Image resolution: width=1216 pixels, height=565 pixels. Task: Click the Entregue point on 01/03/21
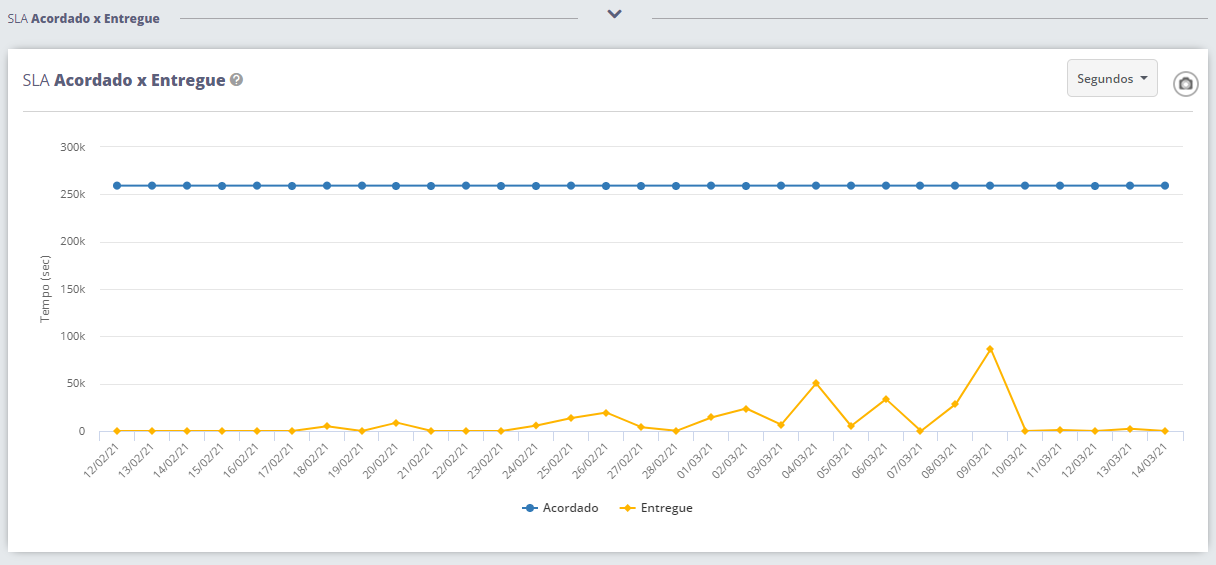pyautogui.click(x=711, y=417)
